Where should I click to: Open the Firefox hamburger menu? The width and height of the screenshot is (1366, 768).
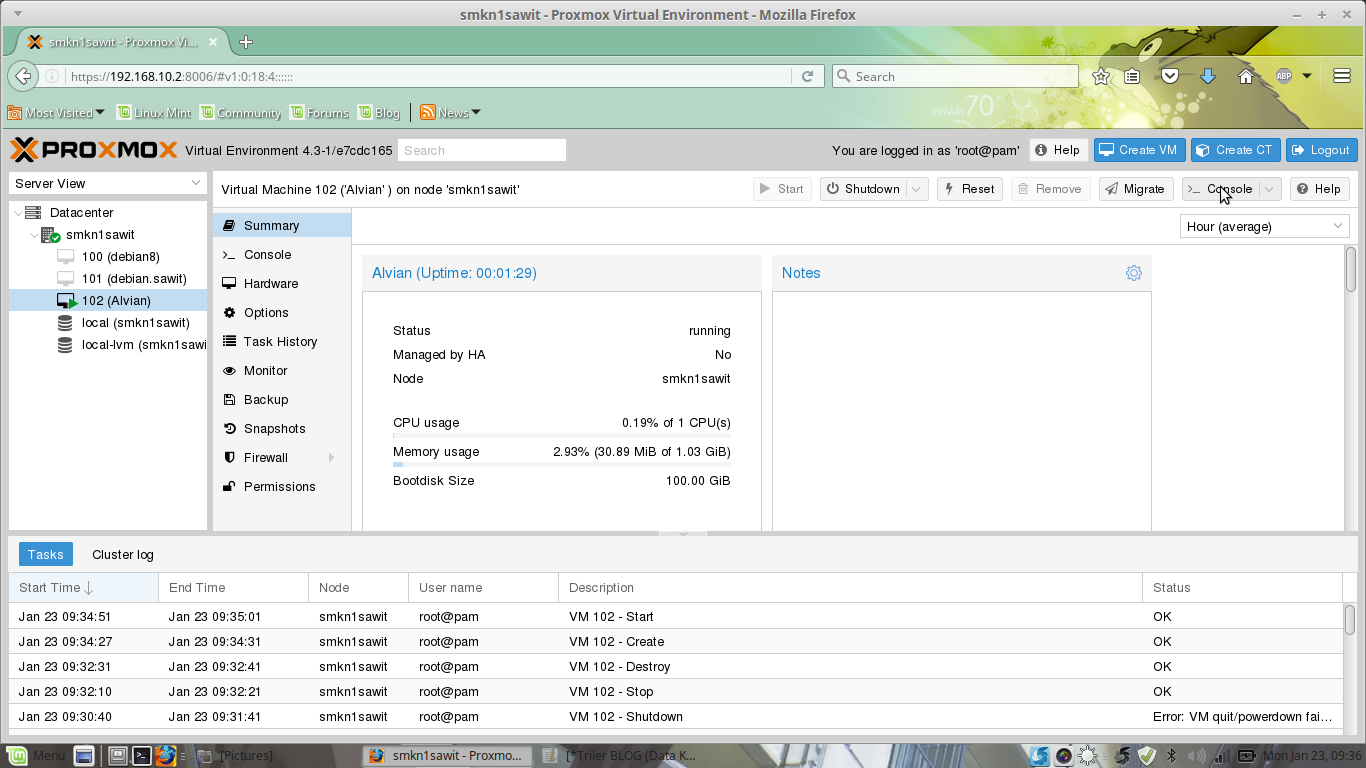1342,76
